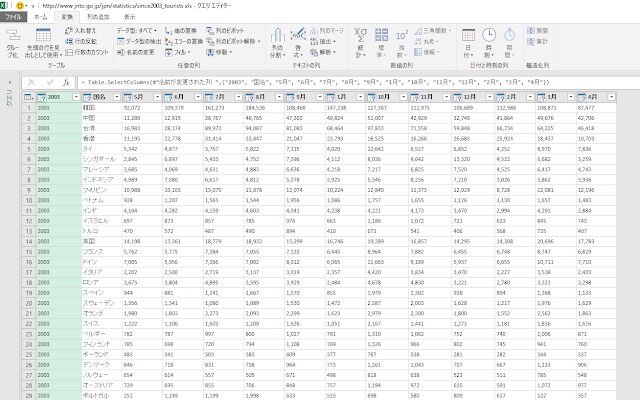Click the formula bar Table.SelectColumns text field
This screenshot has width=640, height=400.
[x=358, y=82]
